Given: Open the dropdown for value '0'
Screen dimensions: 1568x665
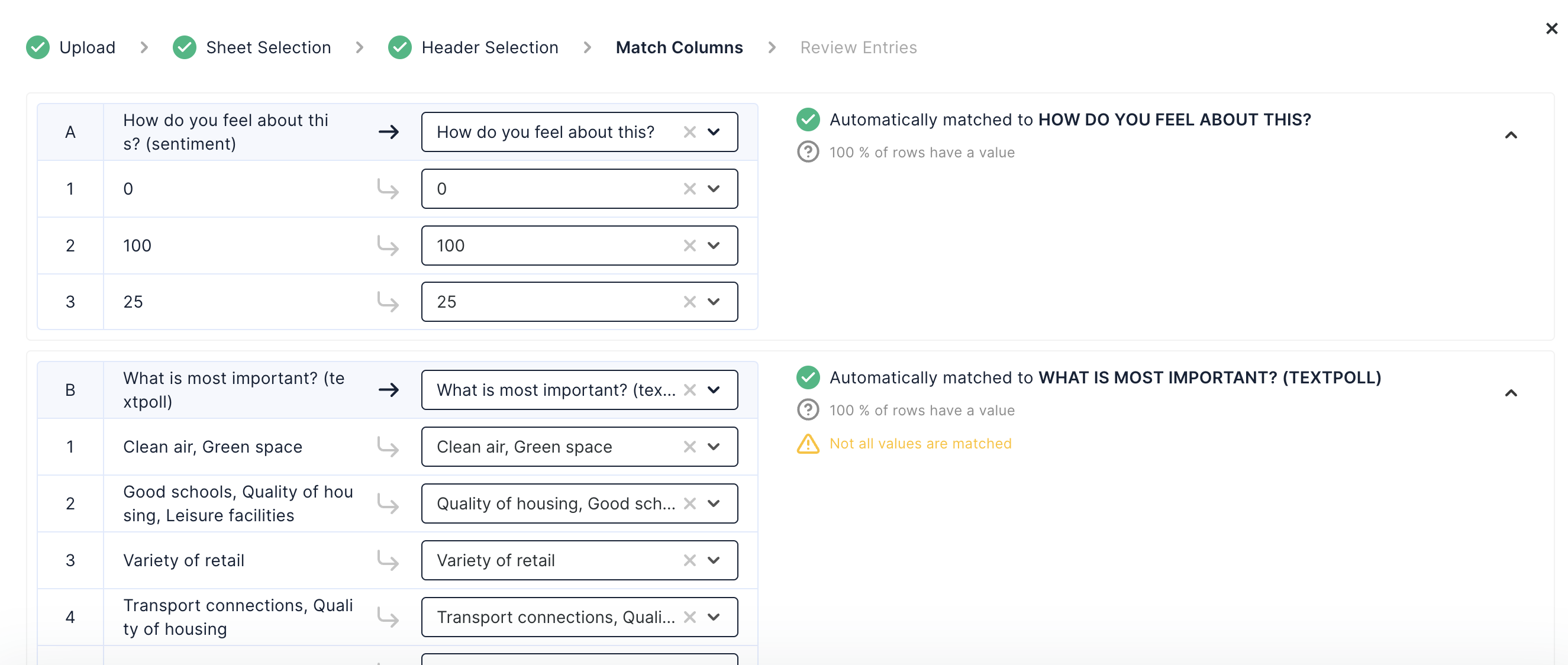Looking at the screenshot, I should tap(714, 189).
